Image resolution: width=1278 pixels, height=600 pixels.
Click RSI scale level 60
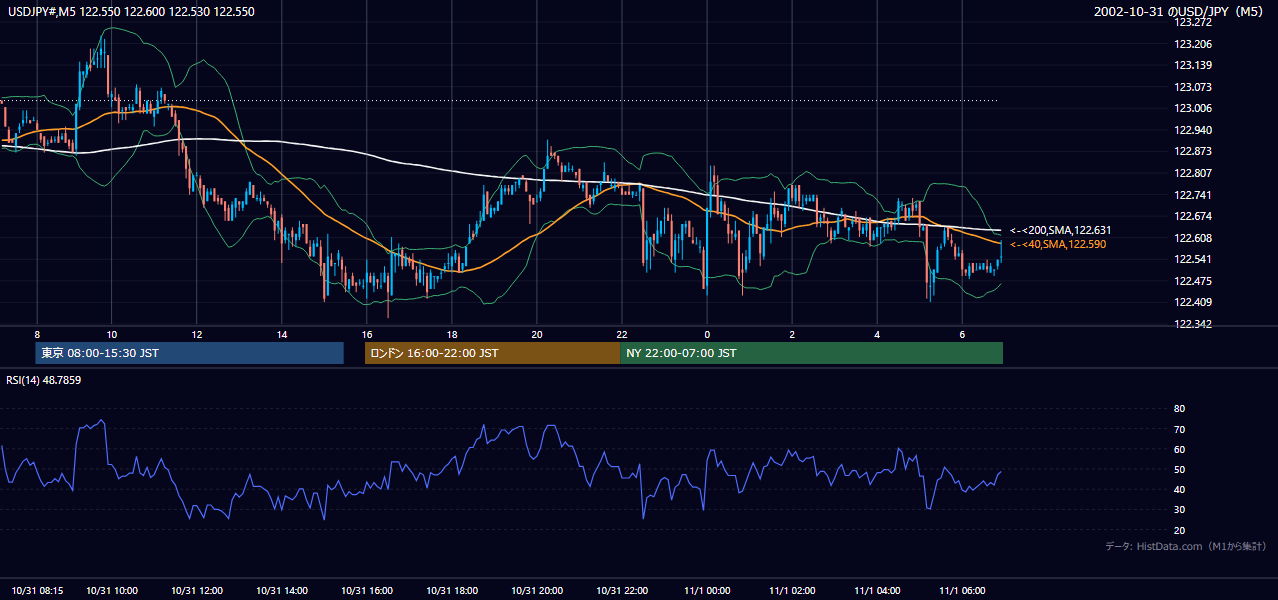coord(1179,449)
